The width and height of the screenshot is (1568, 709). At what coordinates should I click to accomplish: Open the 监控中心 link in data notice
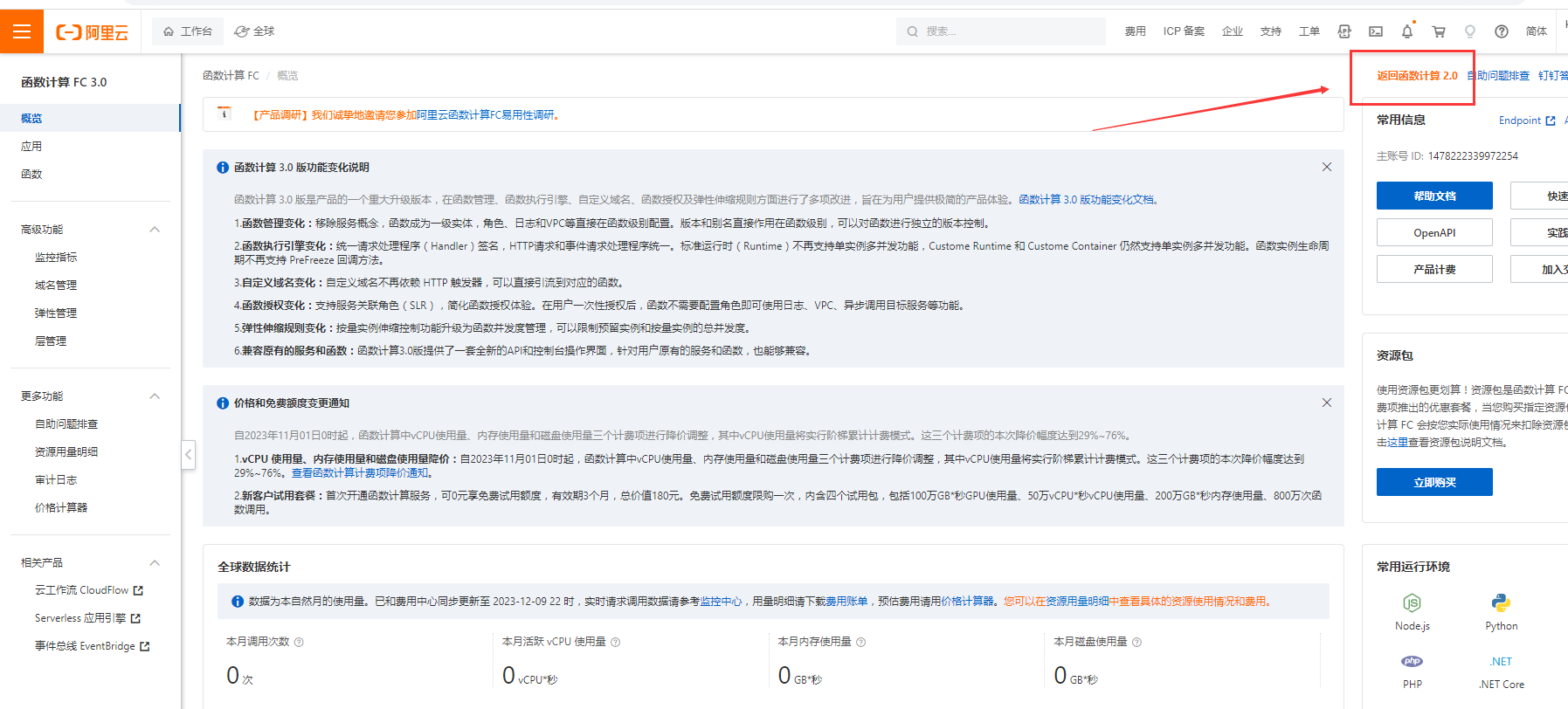point(721,602)
